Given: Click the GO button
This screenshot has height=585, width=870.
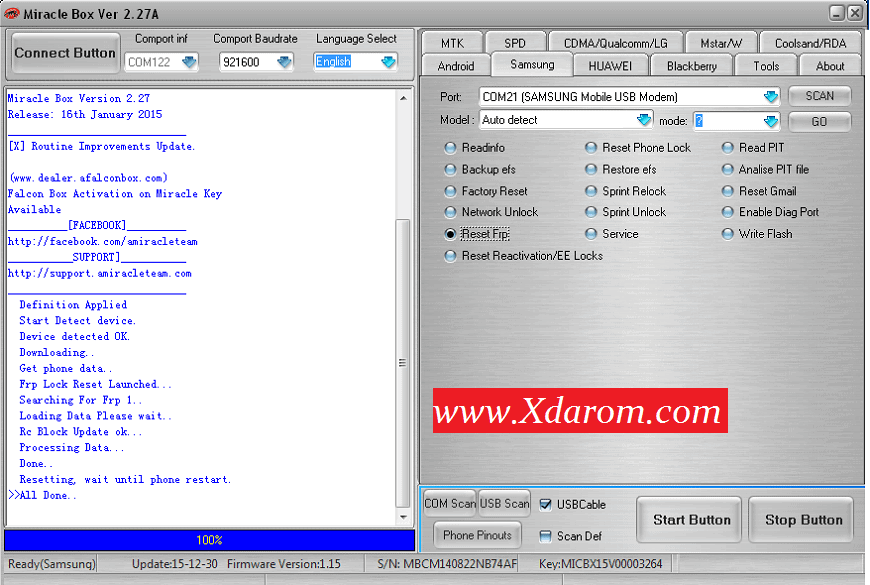Looking at the screenshot, I should (x=820, y=122).
